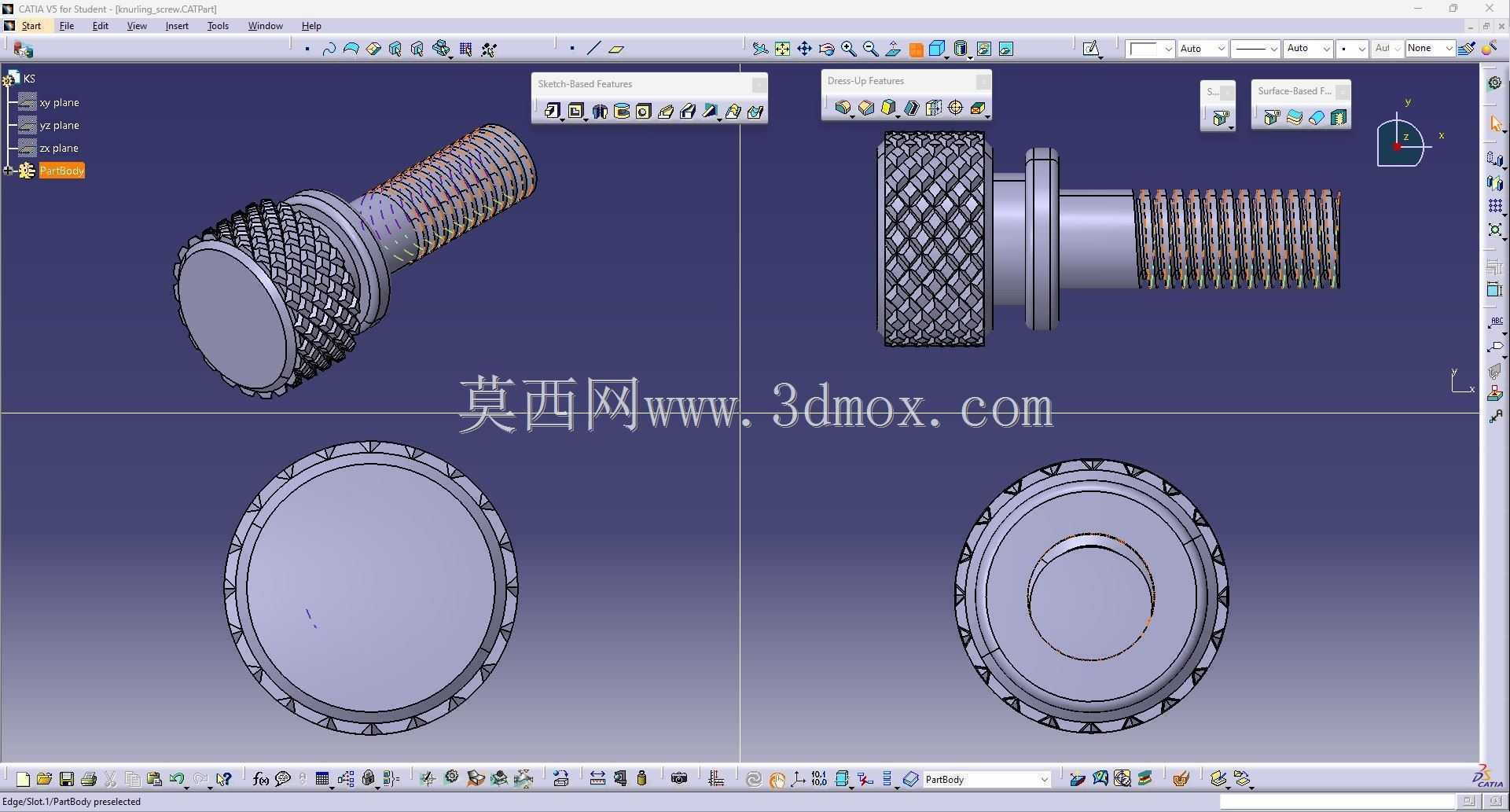Viewport: 1510px width, 812px height.
Task: Toggle the Hide/Show icon
Action: coord(983,49)
